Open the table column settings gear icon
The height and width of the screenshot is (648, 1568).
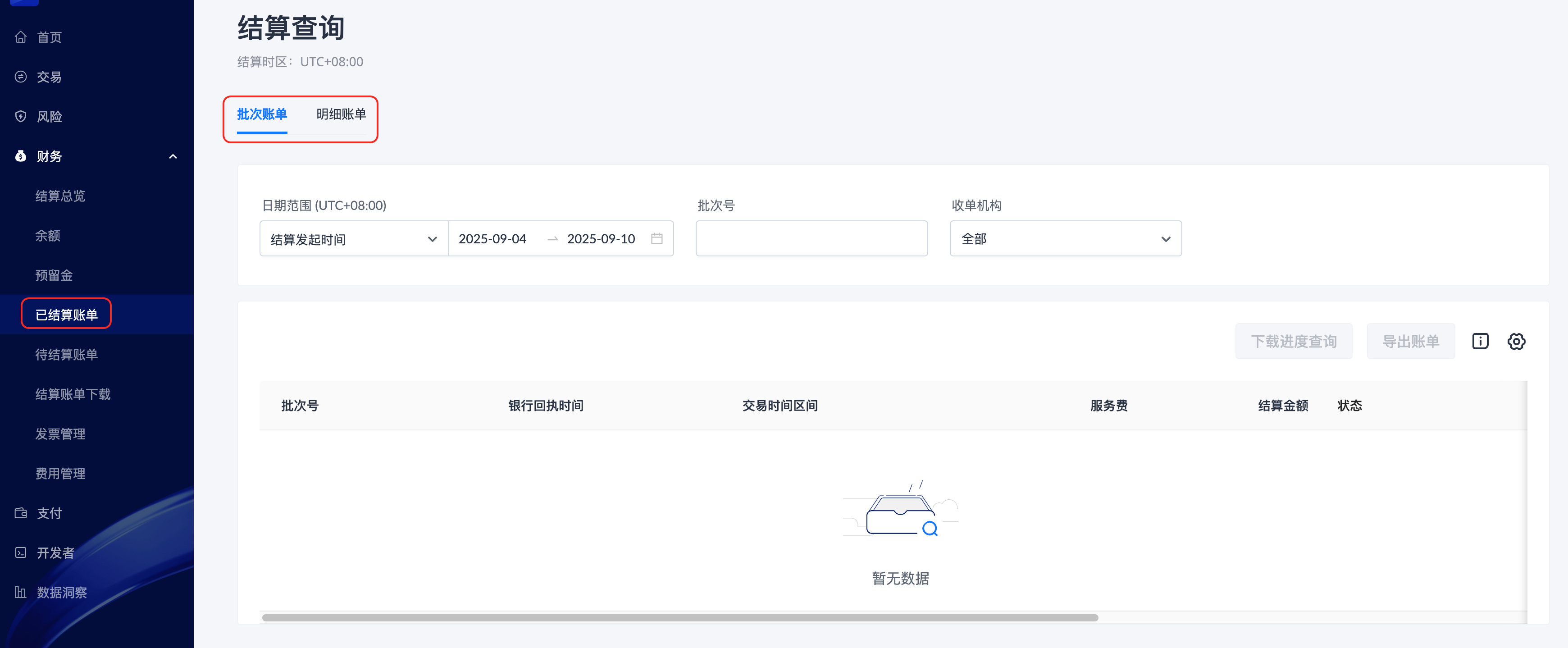click(1516, 341)
